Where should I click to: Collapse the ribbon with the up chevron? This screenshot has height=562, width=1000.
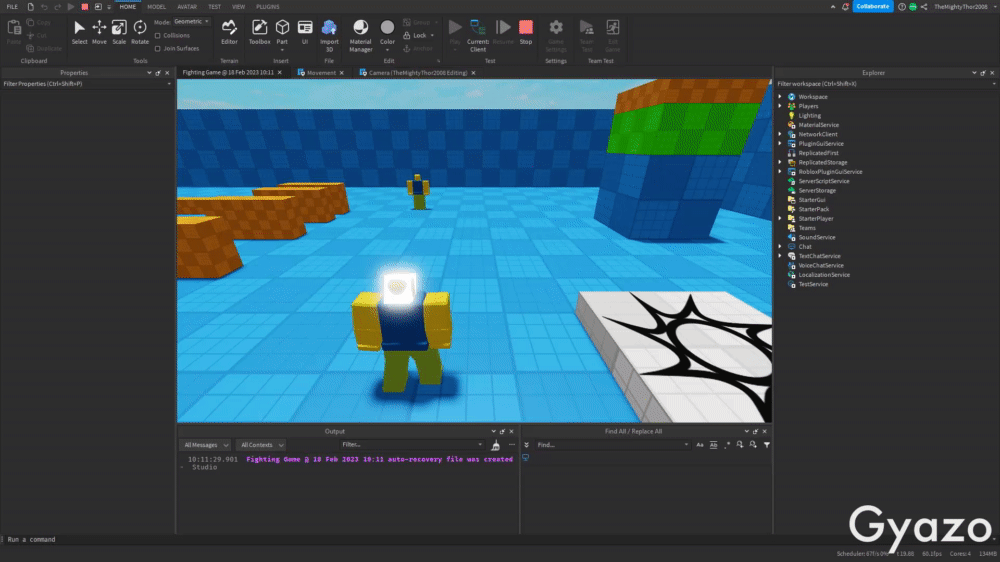pos(832,6)
